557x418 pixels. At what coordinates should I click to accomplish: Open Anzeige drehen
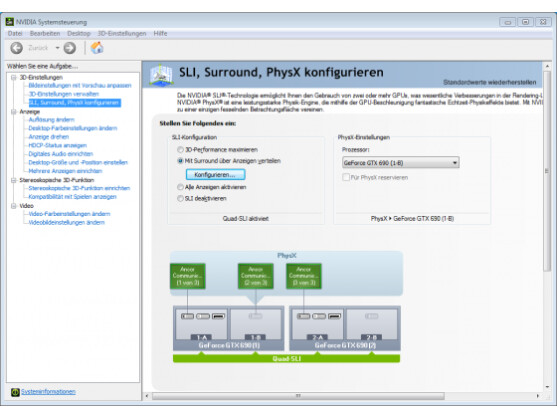[x=49, y=137]
